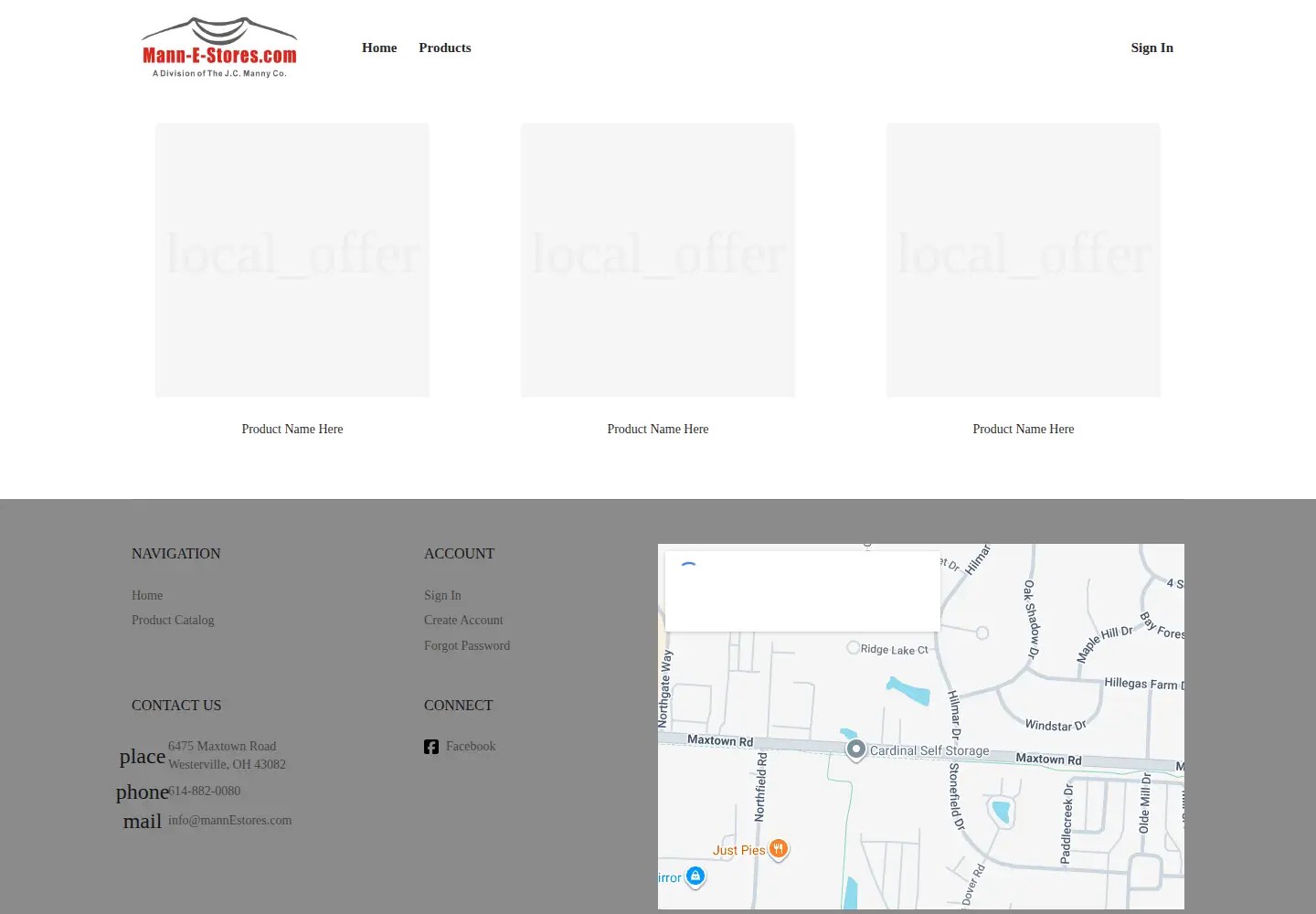Screen dimensions: 1316x914
Task: Click the Forgot Password link
Action: tap(467, 645)
